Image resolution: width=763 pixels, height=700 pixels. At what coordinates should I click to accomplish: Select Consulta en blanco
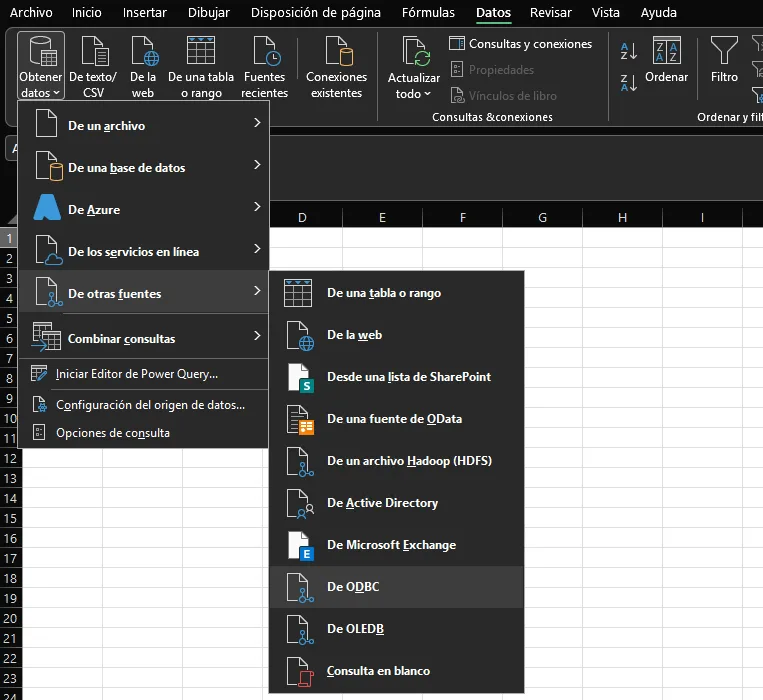(x=397, y=671)
